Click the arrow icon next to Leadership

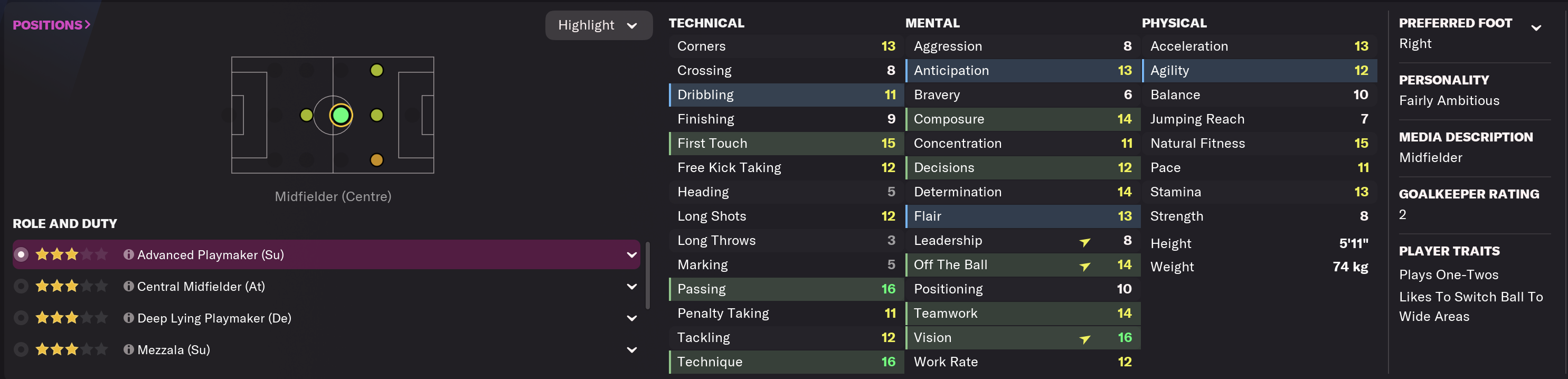1085,242
